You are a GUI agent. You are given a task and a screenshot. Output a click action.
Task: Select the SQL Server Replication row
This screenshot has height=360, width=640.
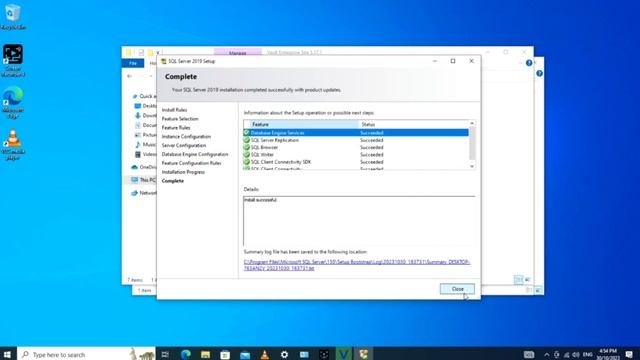(356, 140)
